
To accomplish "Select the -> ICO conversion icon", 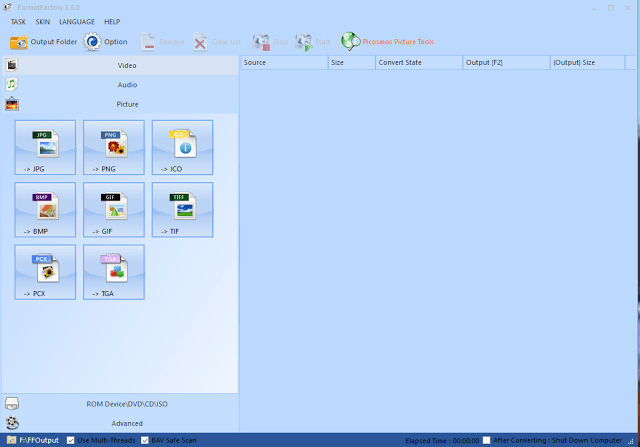I will tap(182, 147).
